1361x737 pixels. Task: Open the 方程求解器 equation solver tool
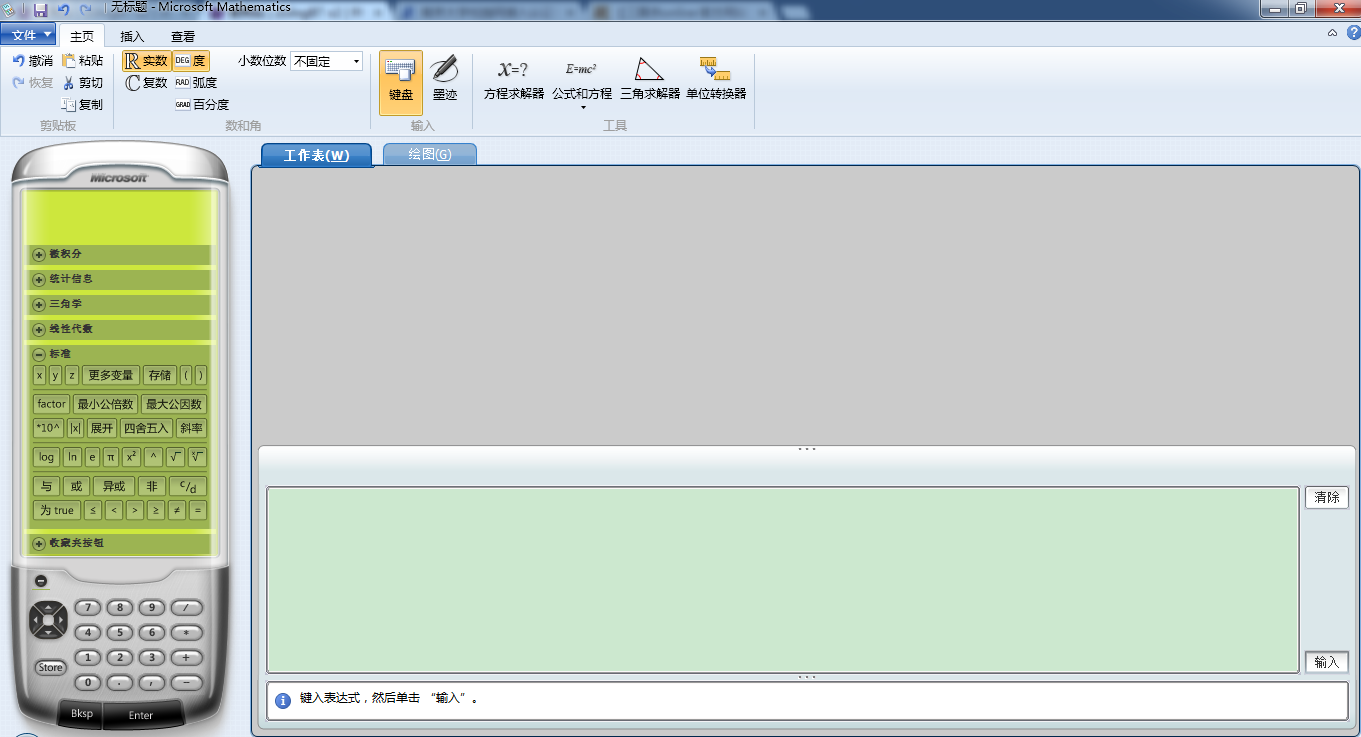tap(513, 80)
